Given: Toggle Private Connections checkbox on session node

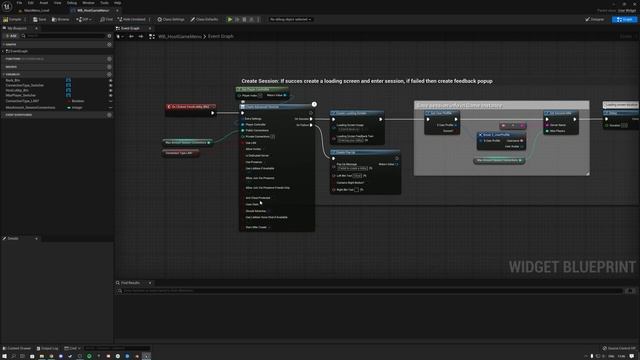Looking at the screenshot, I should click(x=273, y=137).
